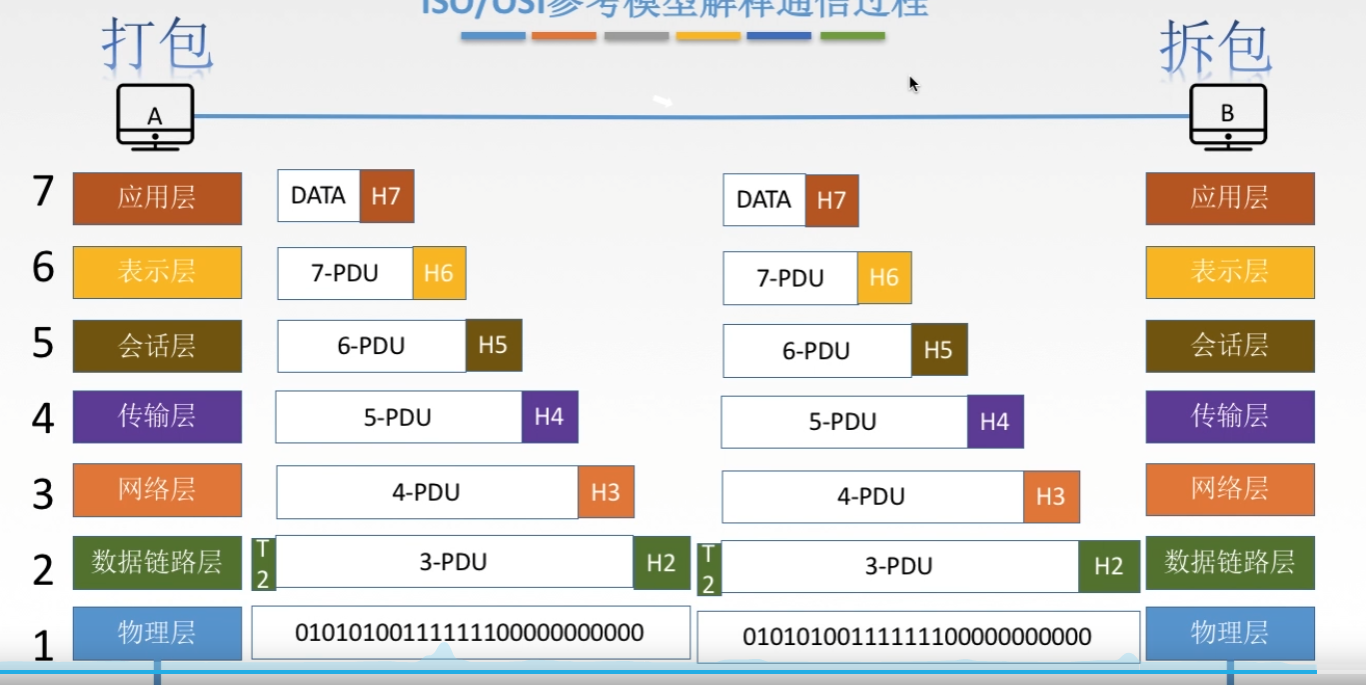Click layer number 2
1366x685 pixels.
pos(42,570)
